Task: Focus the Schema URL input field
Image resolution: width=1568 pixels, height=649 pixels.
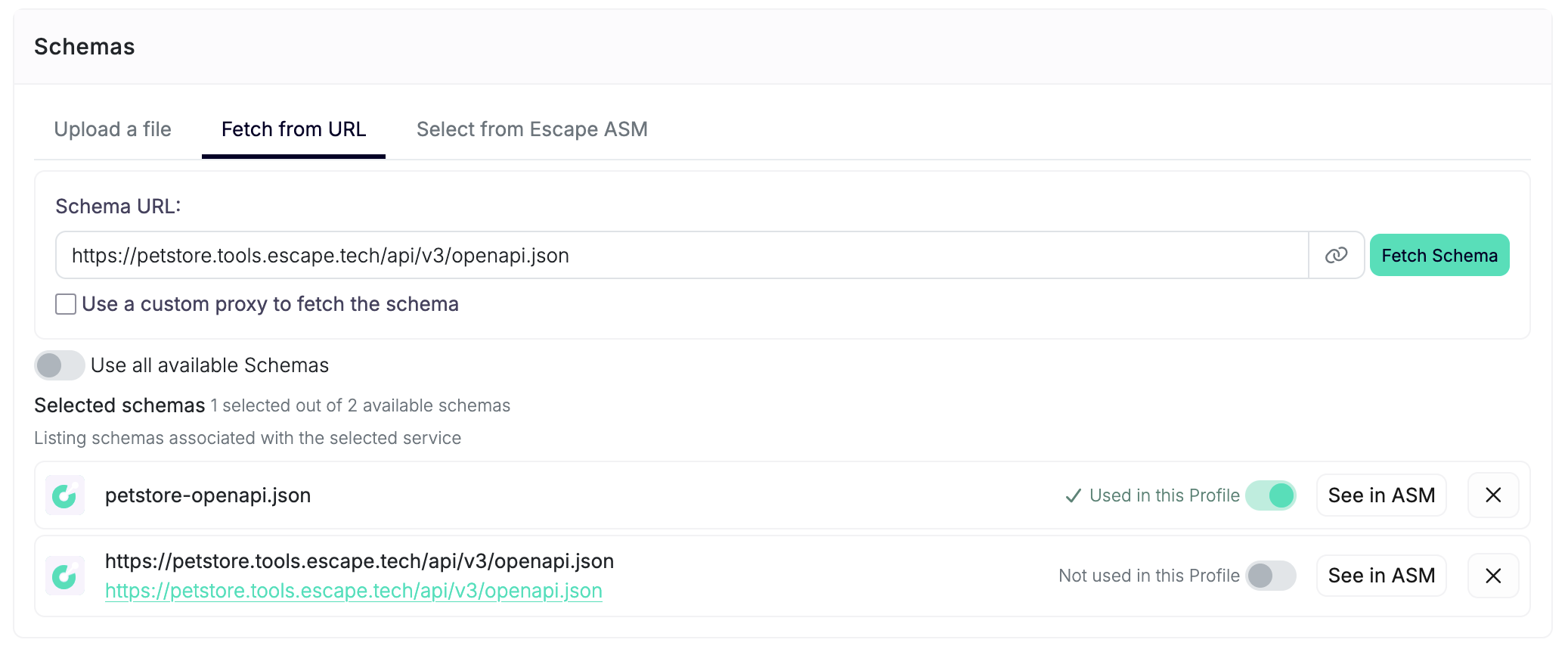Action: (680, 256)
